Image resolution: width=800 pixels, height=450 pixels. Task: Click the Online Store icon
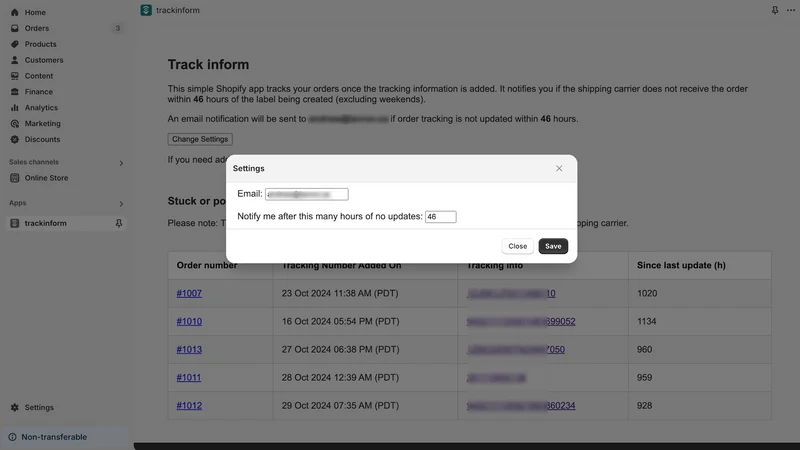pos(15,178)
